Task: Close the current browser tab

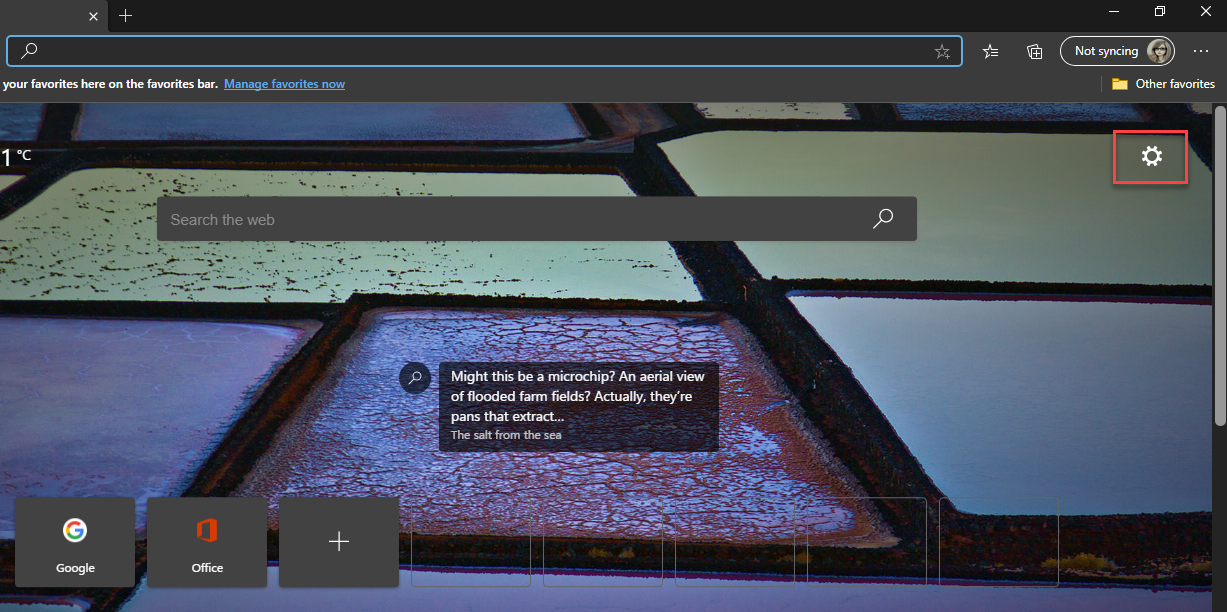Action: tap(94, 16)
